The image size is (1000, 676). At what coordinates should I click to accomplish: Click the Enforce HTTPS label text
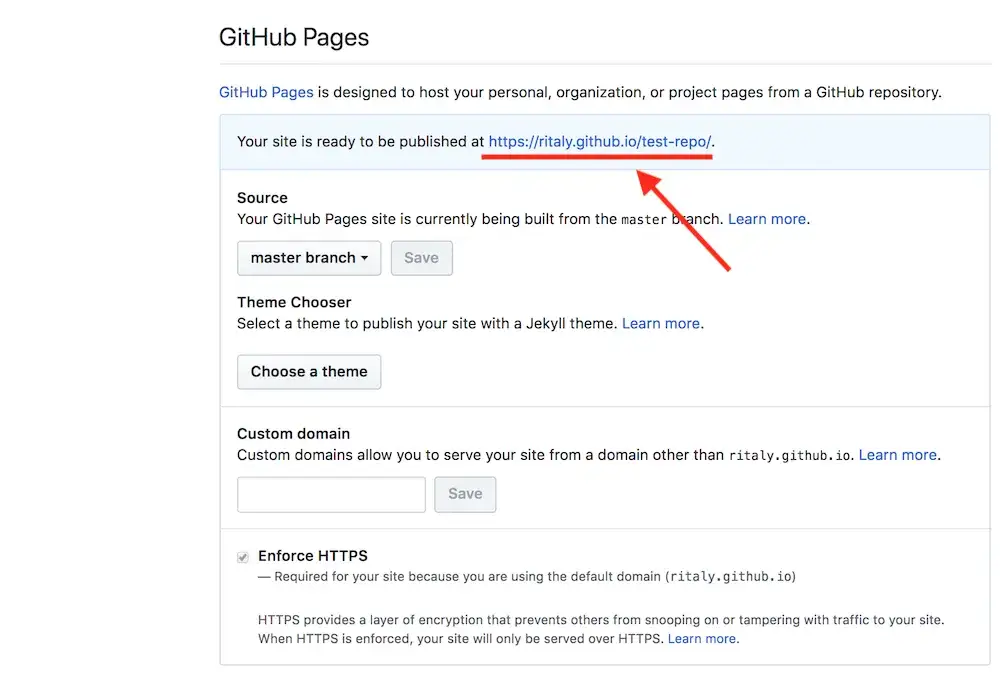point(313,556)
